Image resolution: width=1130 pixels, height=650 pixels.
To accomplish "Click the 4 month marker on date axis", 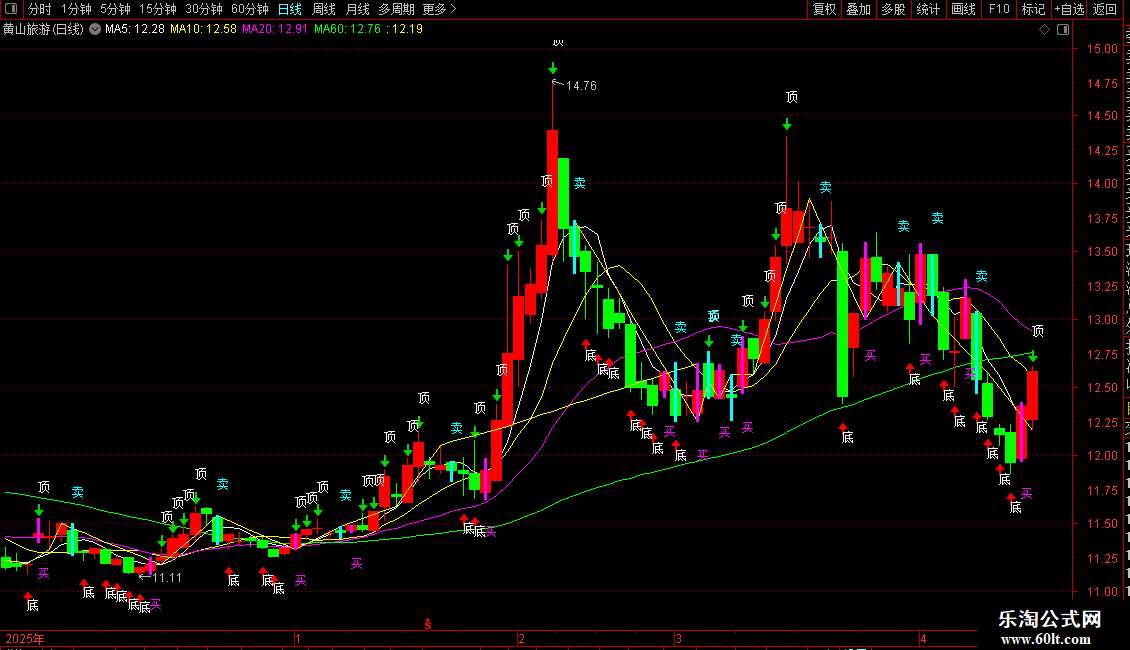I will pos(923,639).
